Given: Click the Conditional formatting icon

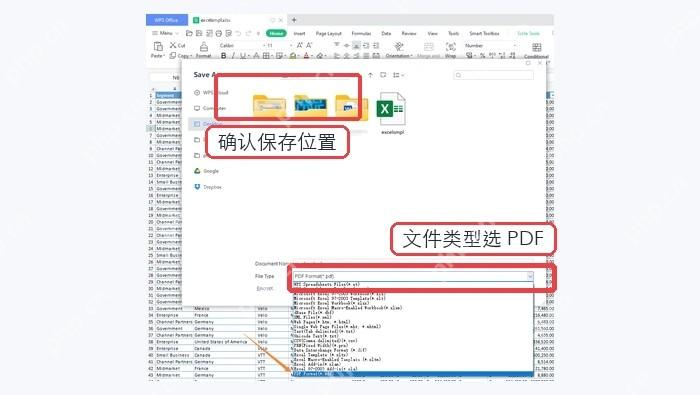Looking at the screenshot, I should pos(537,47).
